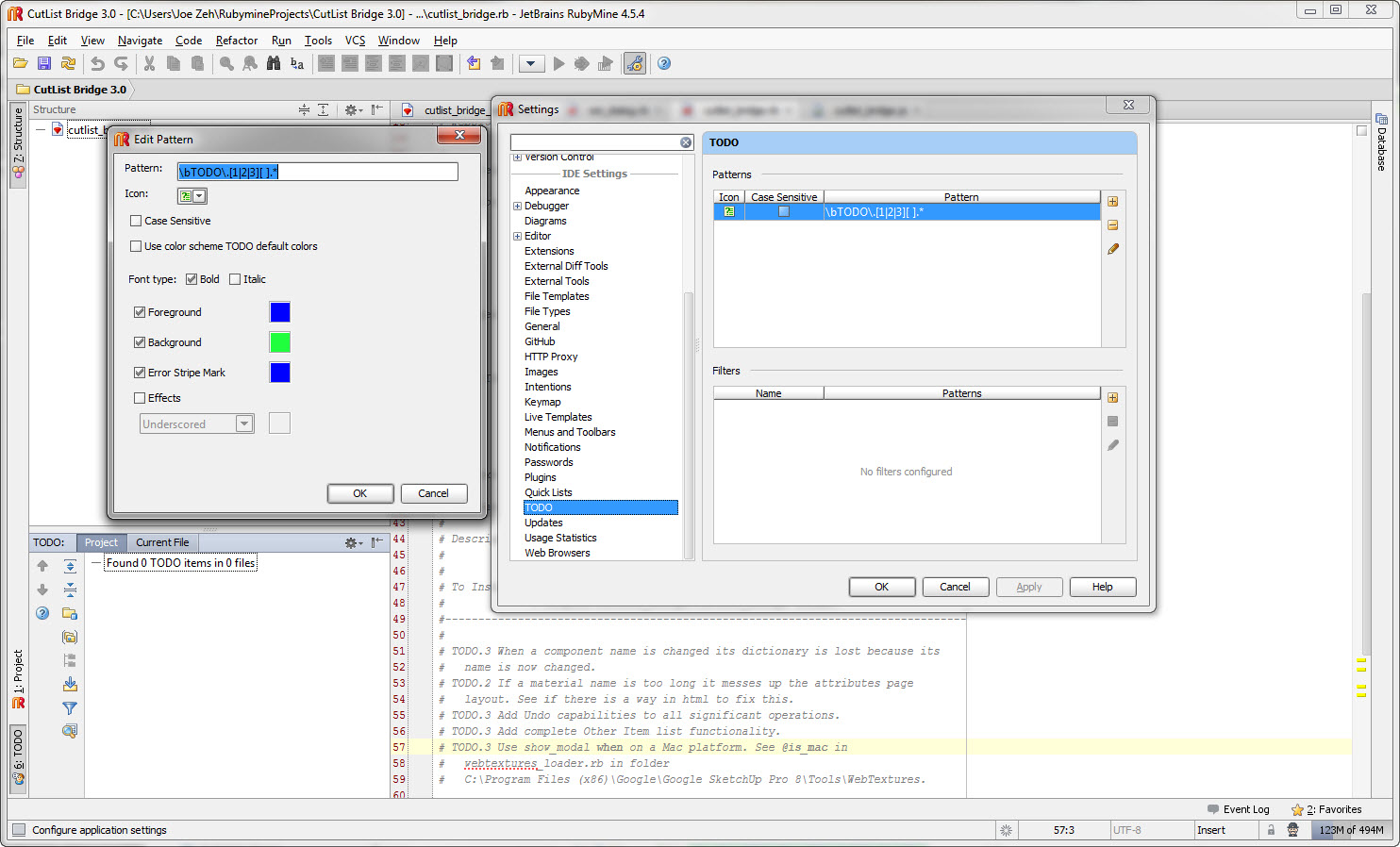
Task: Click the Synchronize toolbar icon
Action: [x=68, y=63]
